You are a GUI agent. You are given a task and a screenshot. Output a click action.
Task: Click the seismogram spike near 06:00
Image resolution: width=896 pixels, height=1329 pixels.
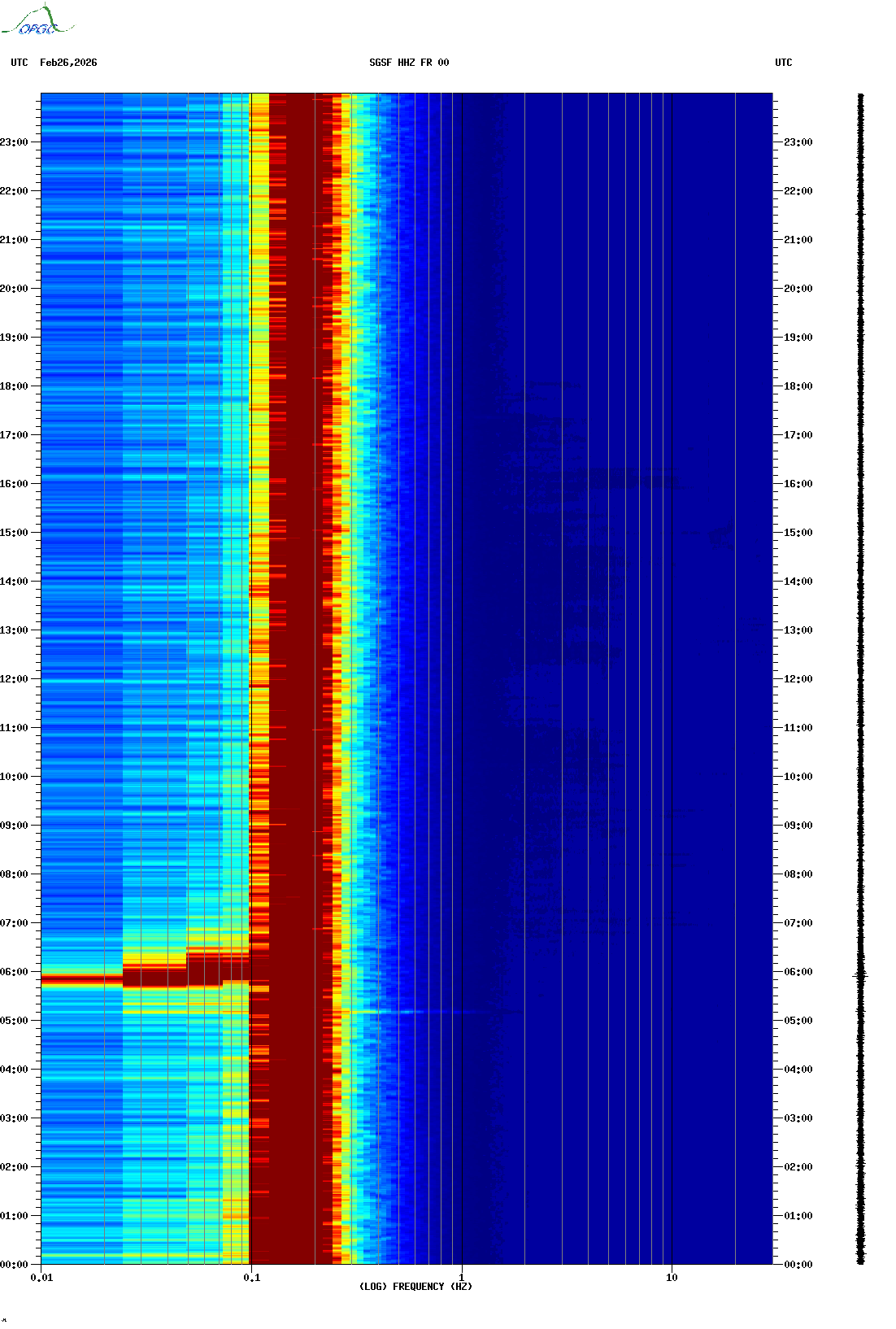pyautogui.click(x=860, y=974)
